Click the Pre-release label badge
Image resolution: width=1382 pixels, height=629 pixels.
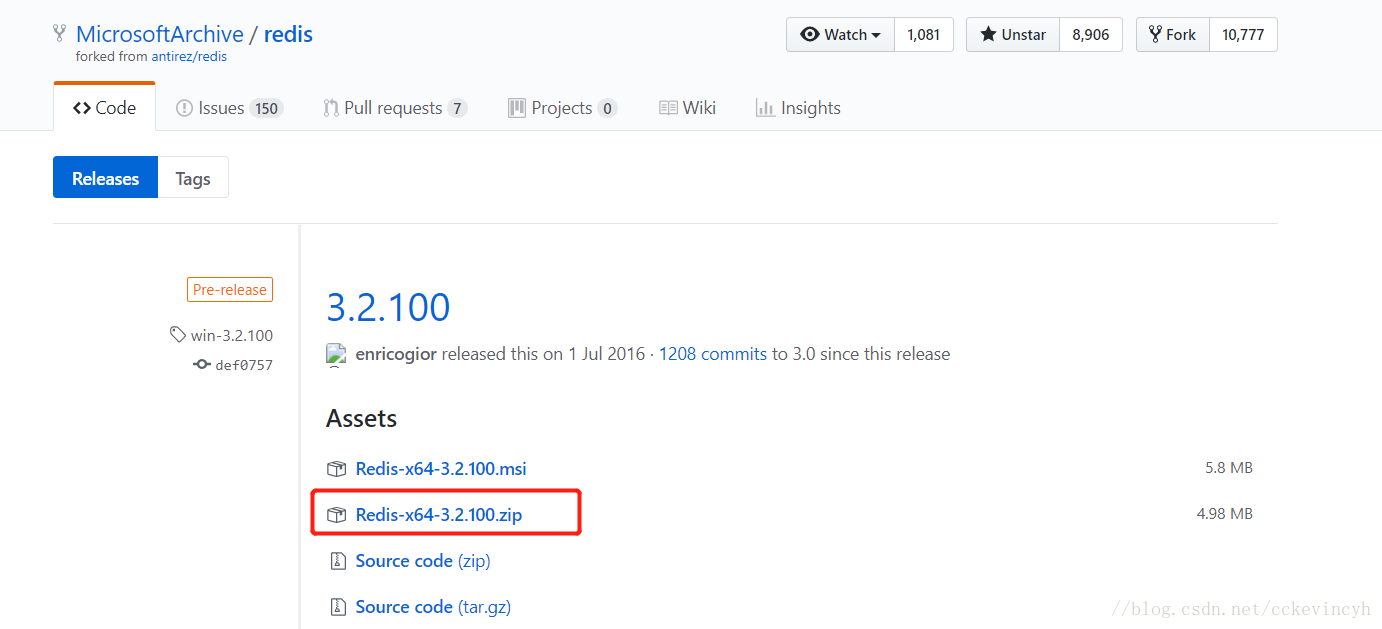tap(230, 290)
